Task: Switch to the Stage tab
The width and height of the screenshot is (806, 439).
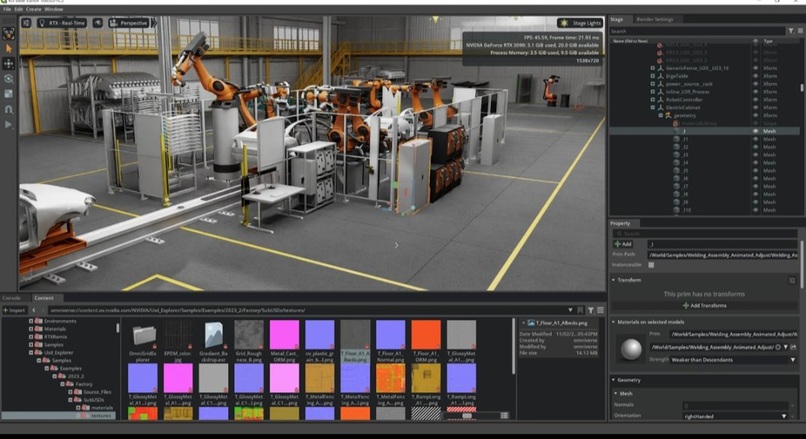Action: pos(617,20)
